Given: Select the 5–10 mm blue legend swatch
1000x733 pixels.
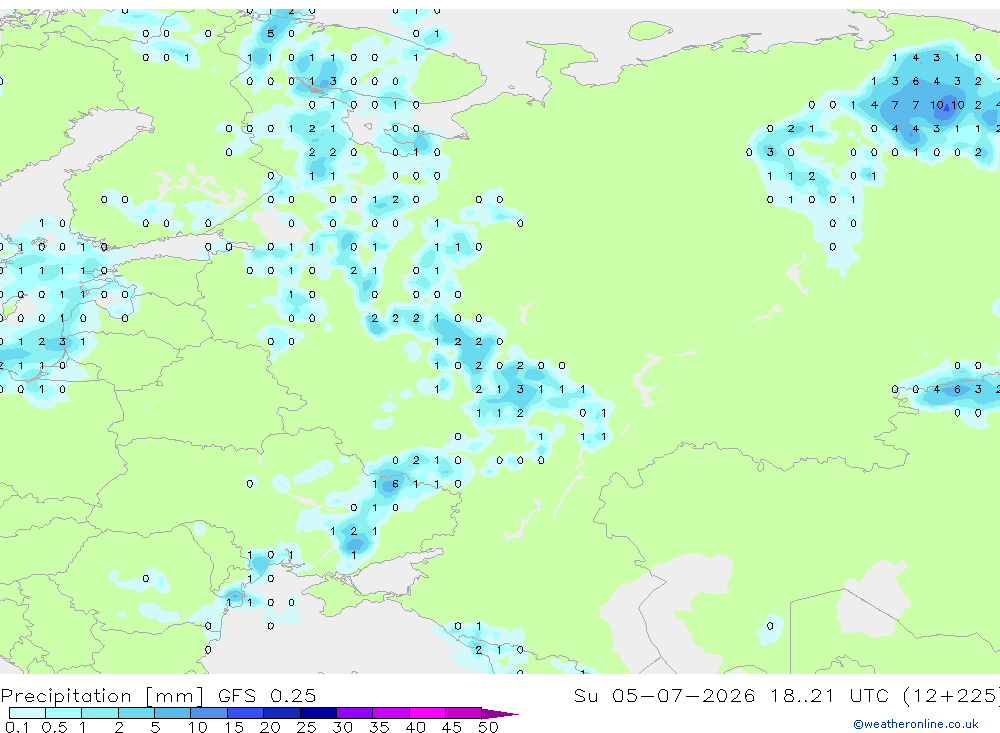Looking at the screenshot, I should 173,713.
